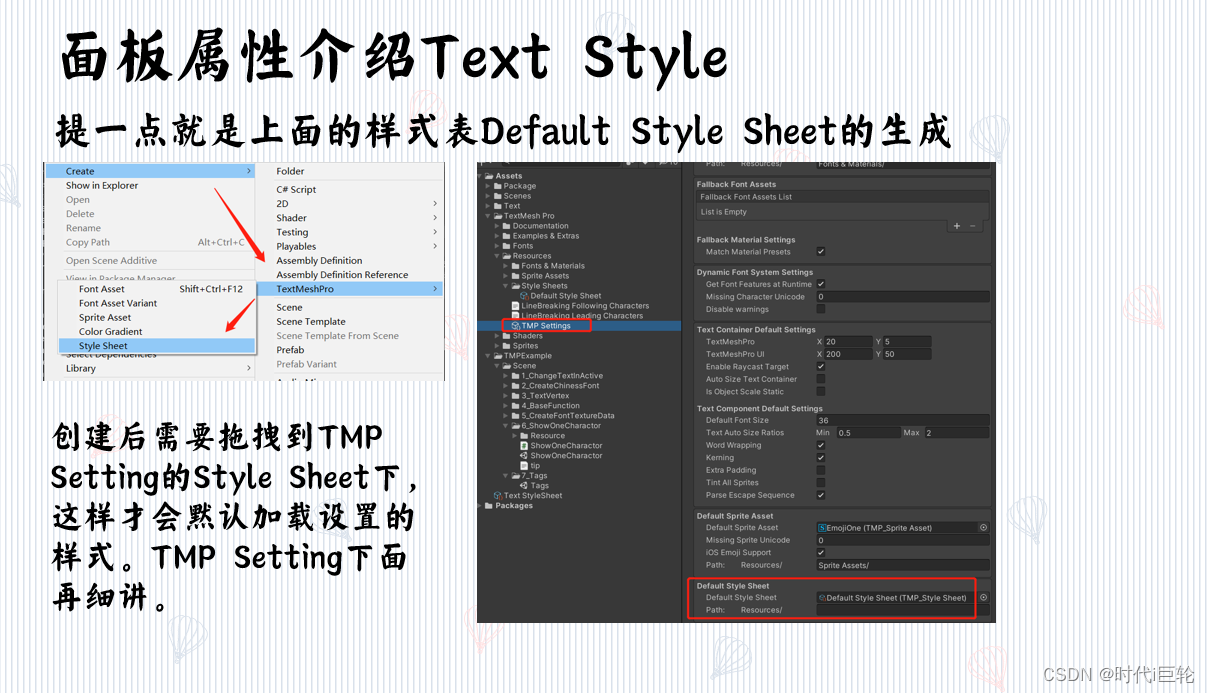The width and height of the screenshot is (1210, 693).
Task: Enable Tint All Sprites checkbox
Action: [x=821, y=482]
